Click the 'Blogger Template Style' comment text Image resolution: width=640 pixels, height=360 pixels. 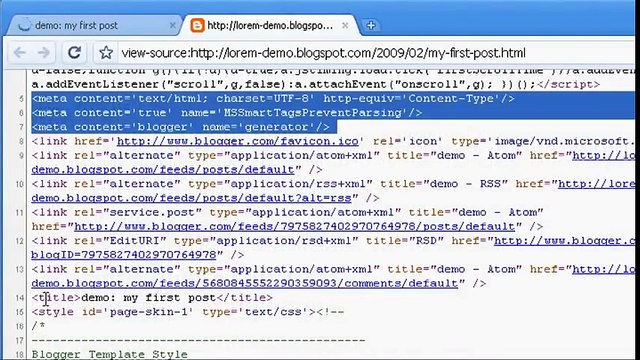(109, 353)
